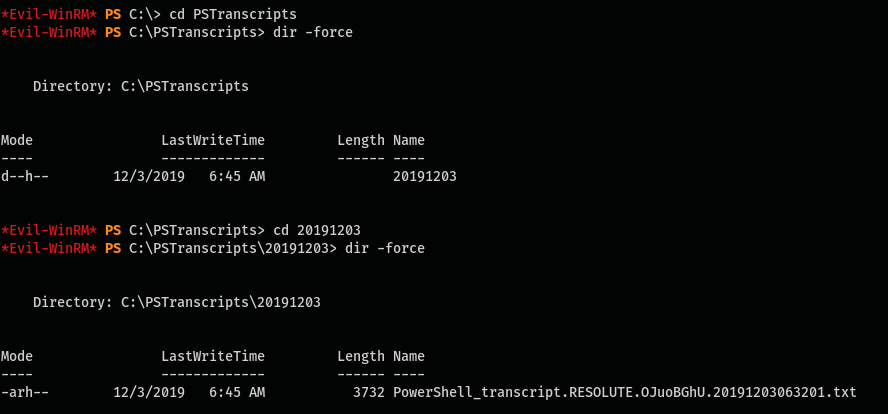Click the *Evil-WinRM* label on first prompt line
Image resolution: width=888 pixels, height=414 pixels.
click(x=49, y=14)
